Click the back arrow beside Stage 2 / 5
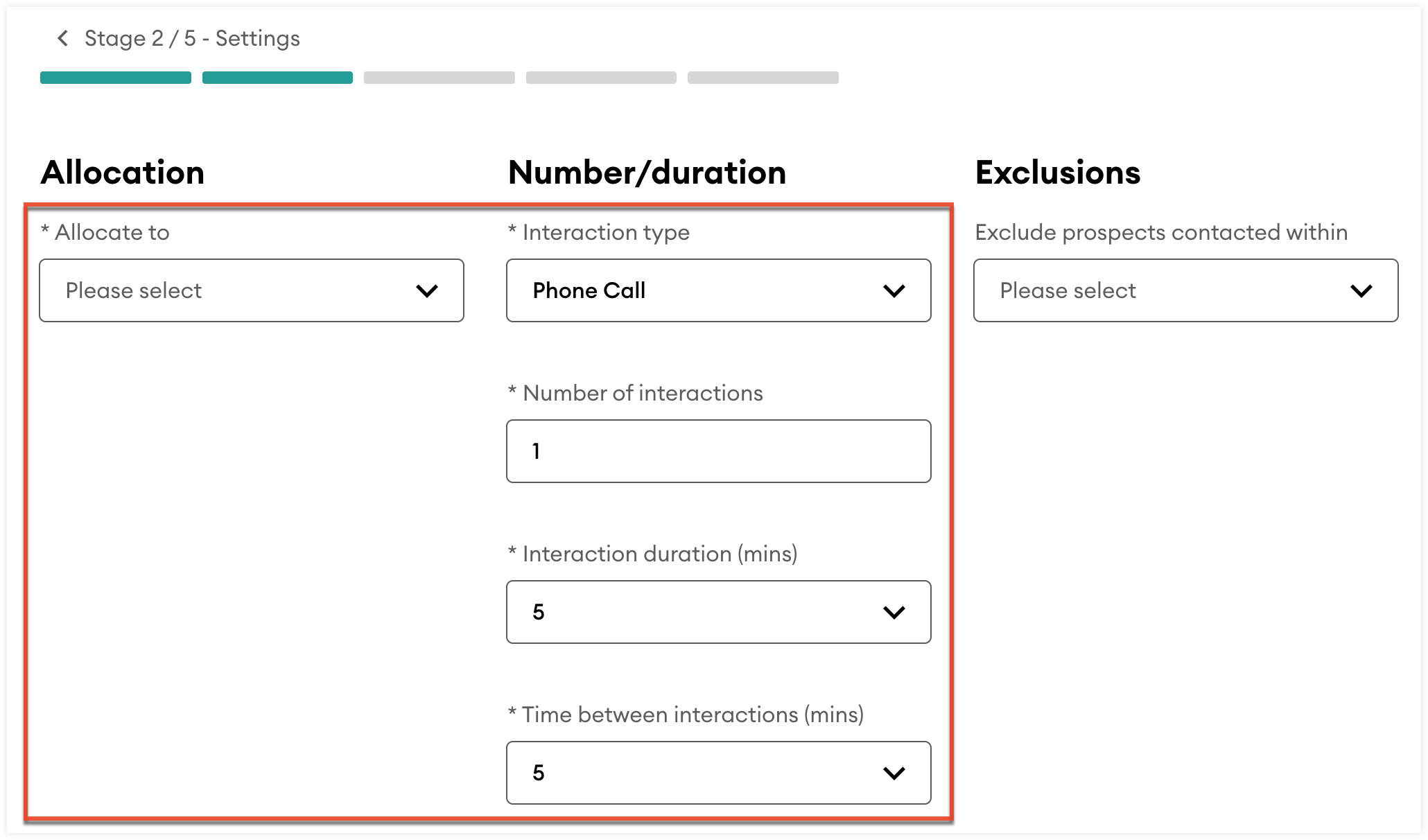This screenshot has height=840, width=1428. point(62,38)
